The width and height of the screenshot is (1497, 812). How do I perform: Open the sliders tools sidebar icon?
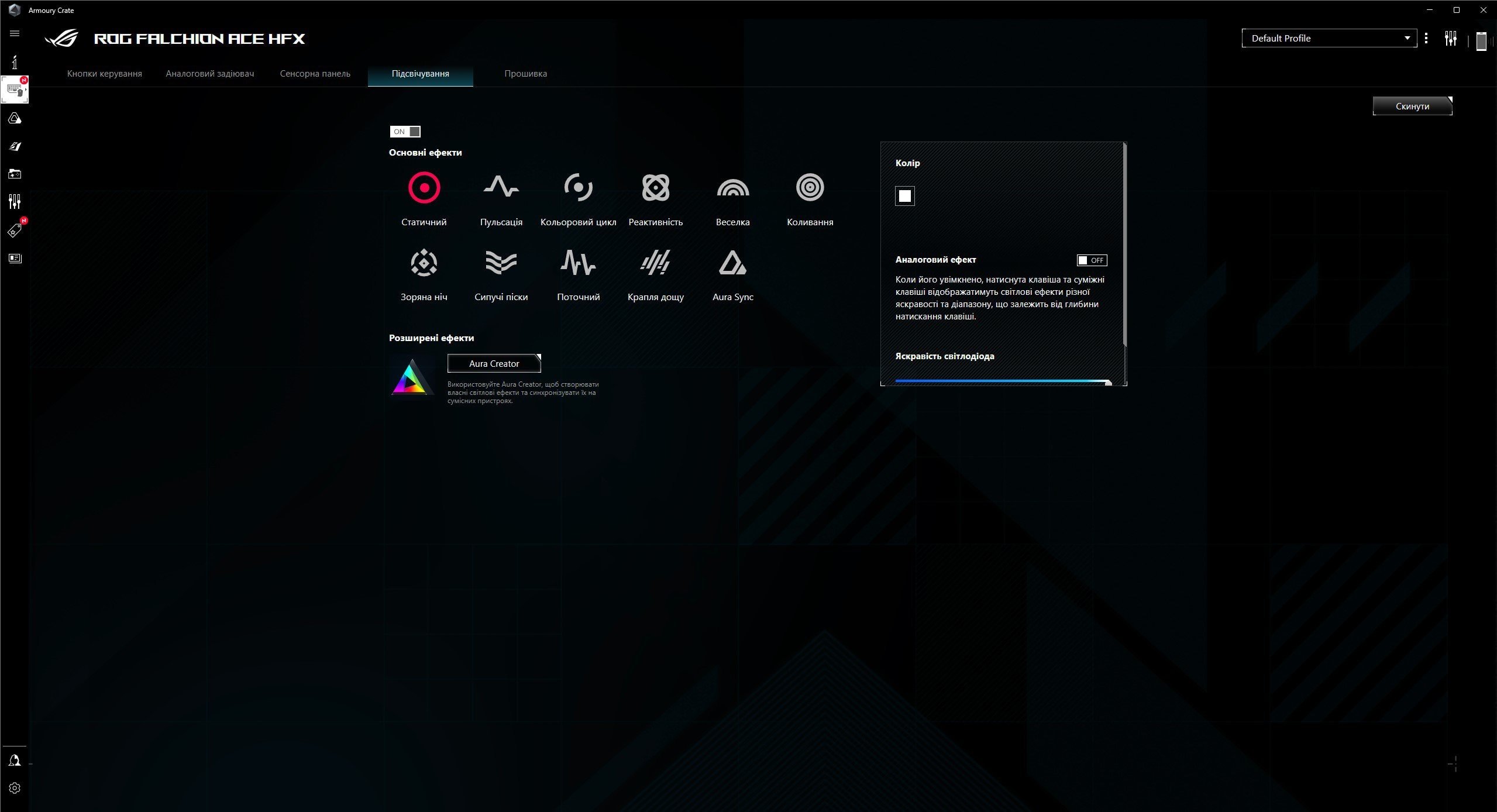(15, 202)
